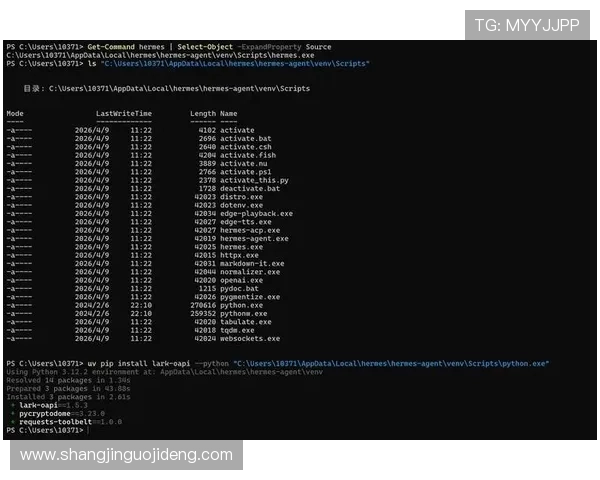This screenshot has width=600, height=480.
Task: Click the LastWriteTime column header
Action: [x=124, y=113]
